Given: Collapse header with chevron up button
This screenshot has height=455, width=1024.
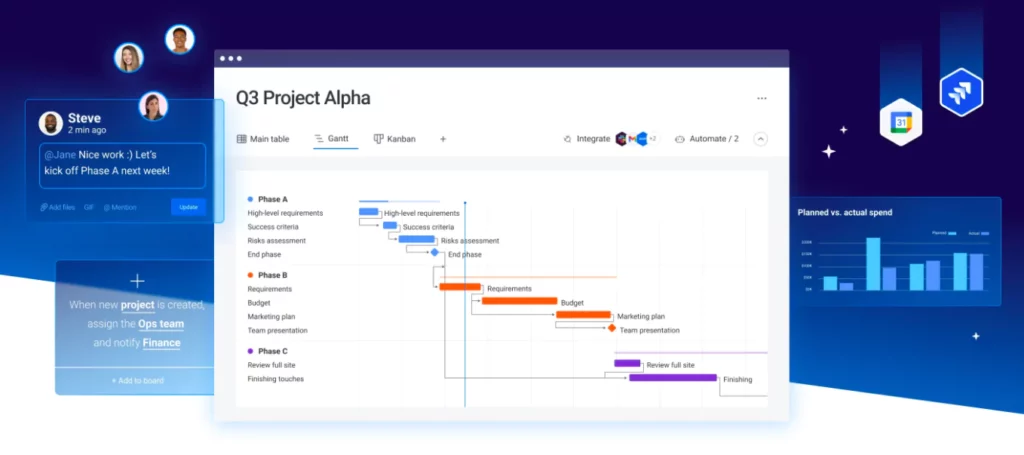Looking at the screenshot, I should (760, 139).
